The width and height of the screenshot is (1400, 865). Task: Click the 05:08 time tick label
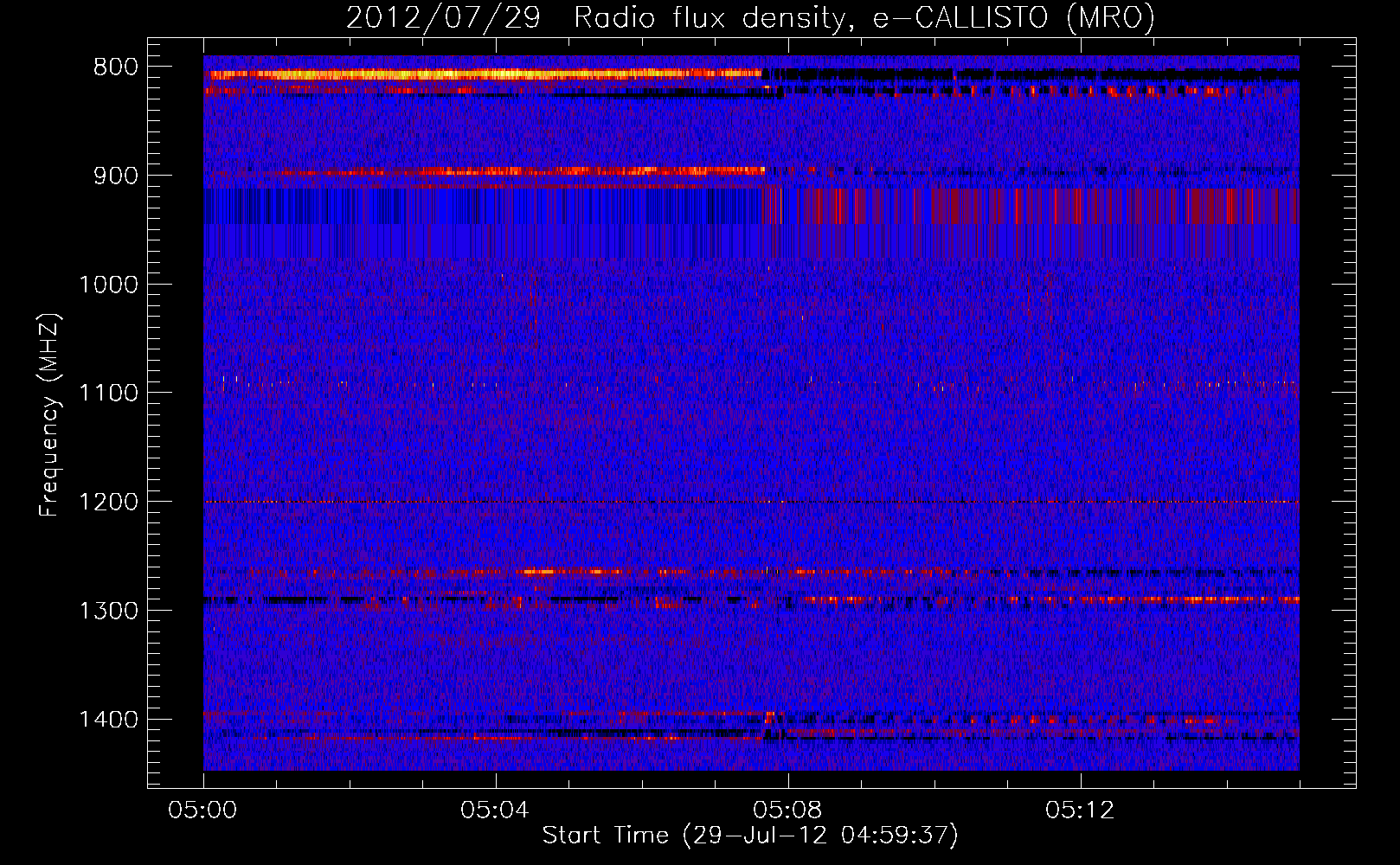(787, 811)
